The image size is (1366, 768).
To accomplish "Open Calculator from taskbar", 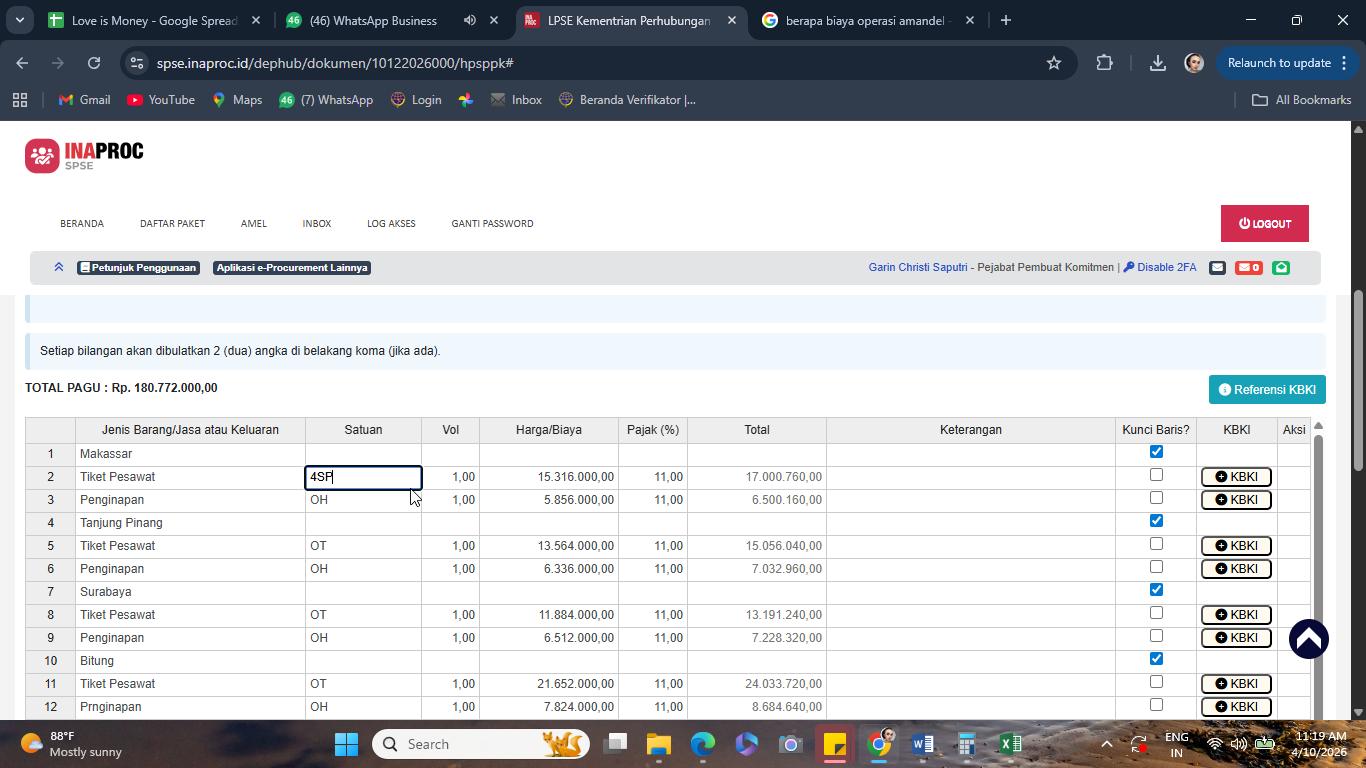I will click(x=966, y=744).
